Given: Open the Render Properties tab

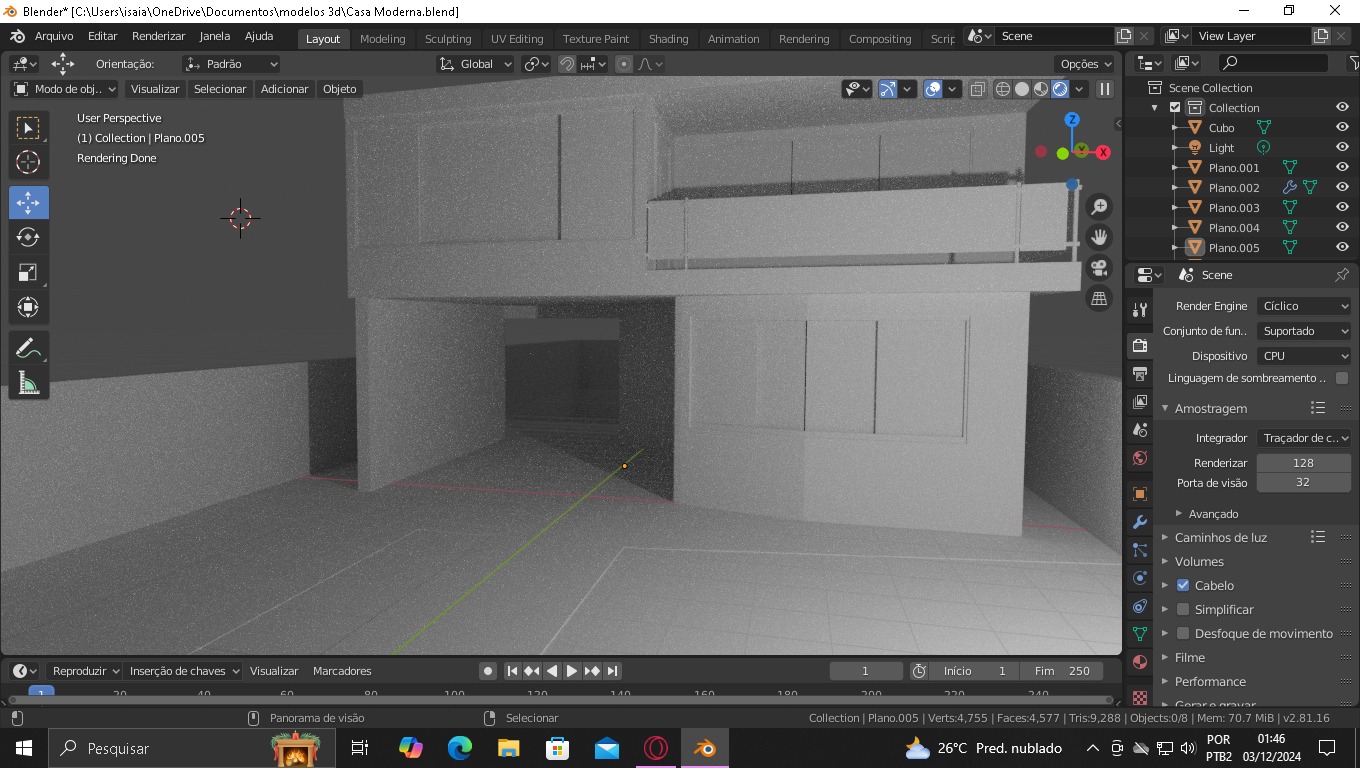Looking at the screenshot, I should (1138, 345).
